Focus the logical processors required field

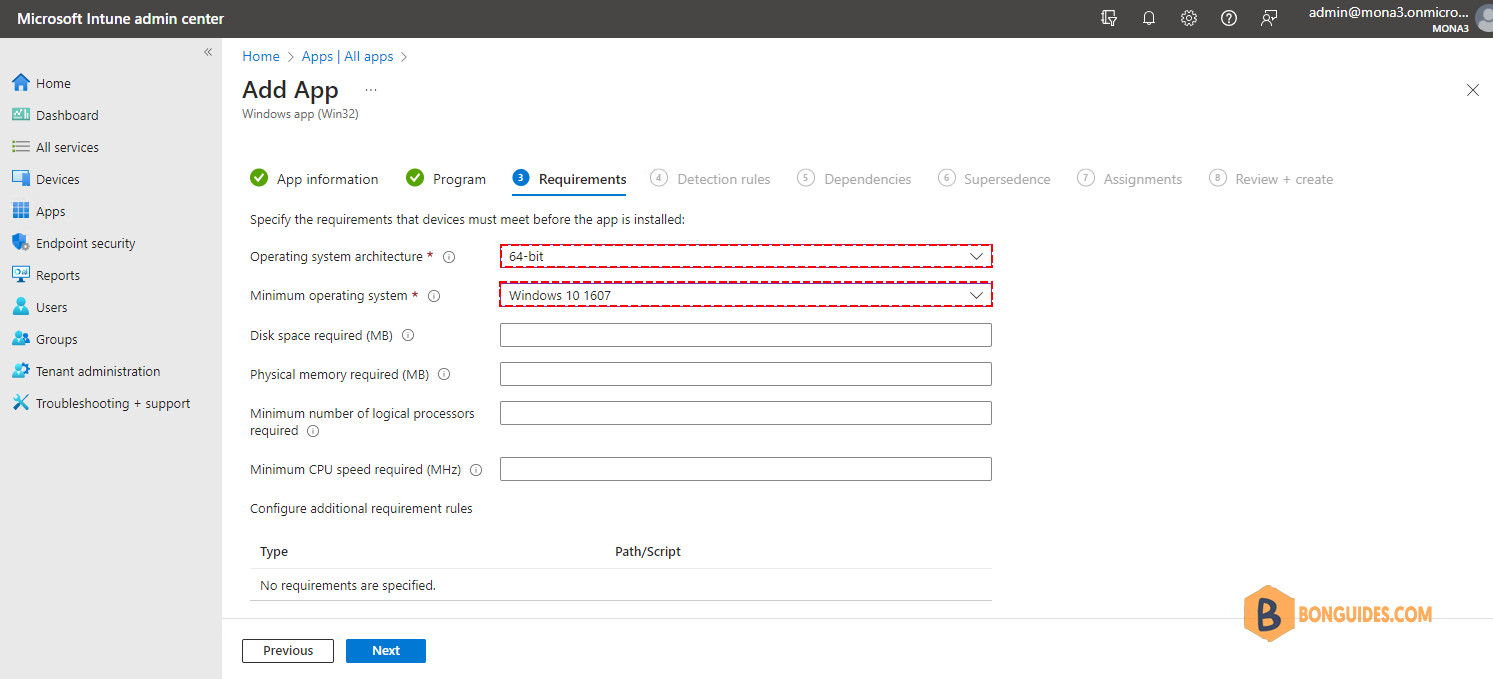(x=746, y=413)
